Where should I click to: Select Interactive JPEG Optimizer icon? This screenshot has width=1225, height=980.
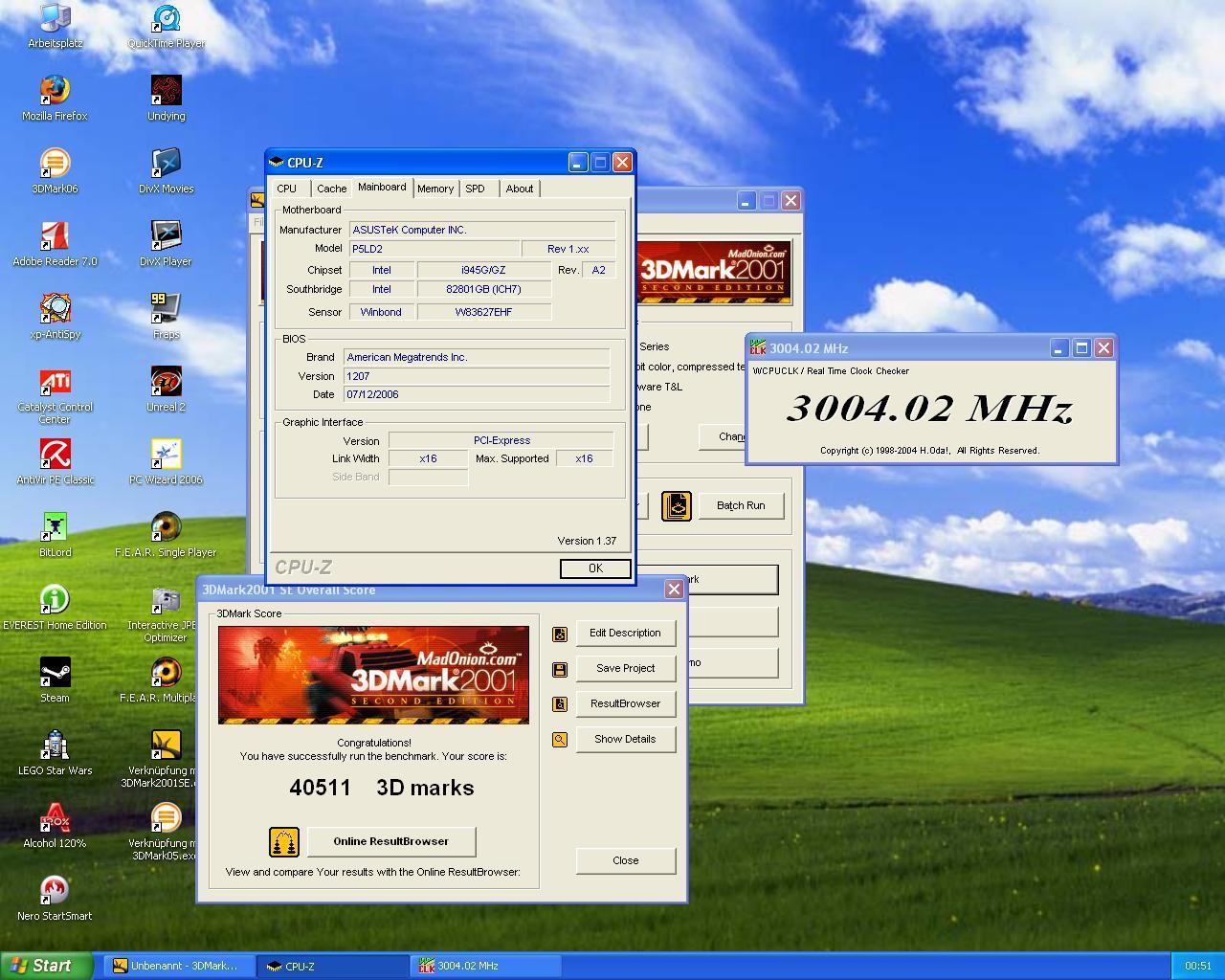pyautogui.click(x=166, y=613)
